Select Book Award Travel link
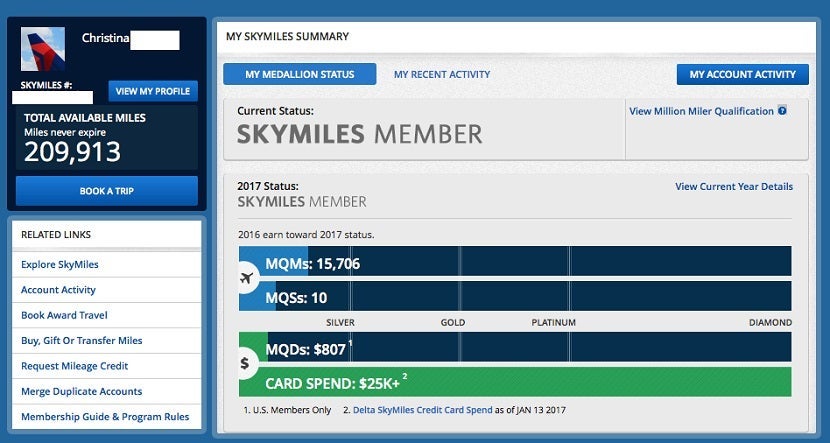830x443 pixels. (63, 316)
